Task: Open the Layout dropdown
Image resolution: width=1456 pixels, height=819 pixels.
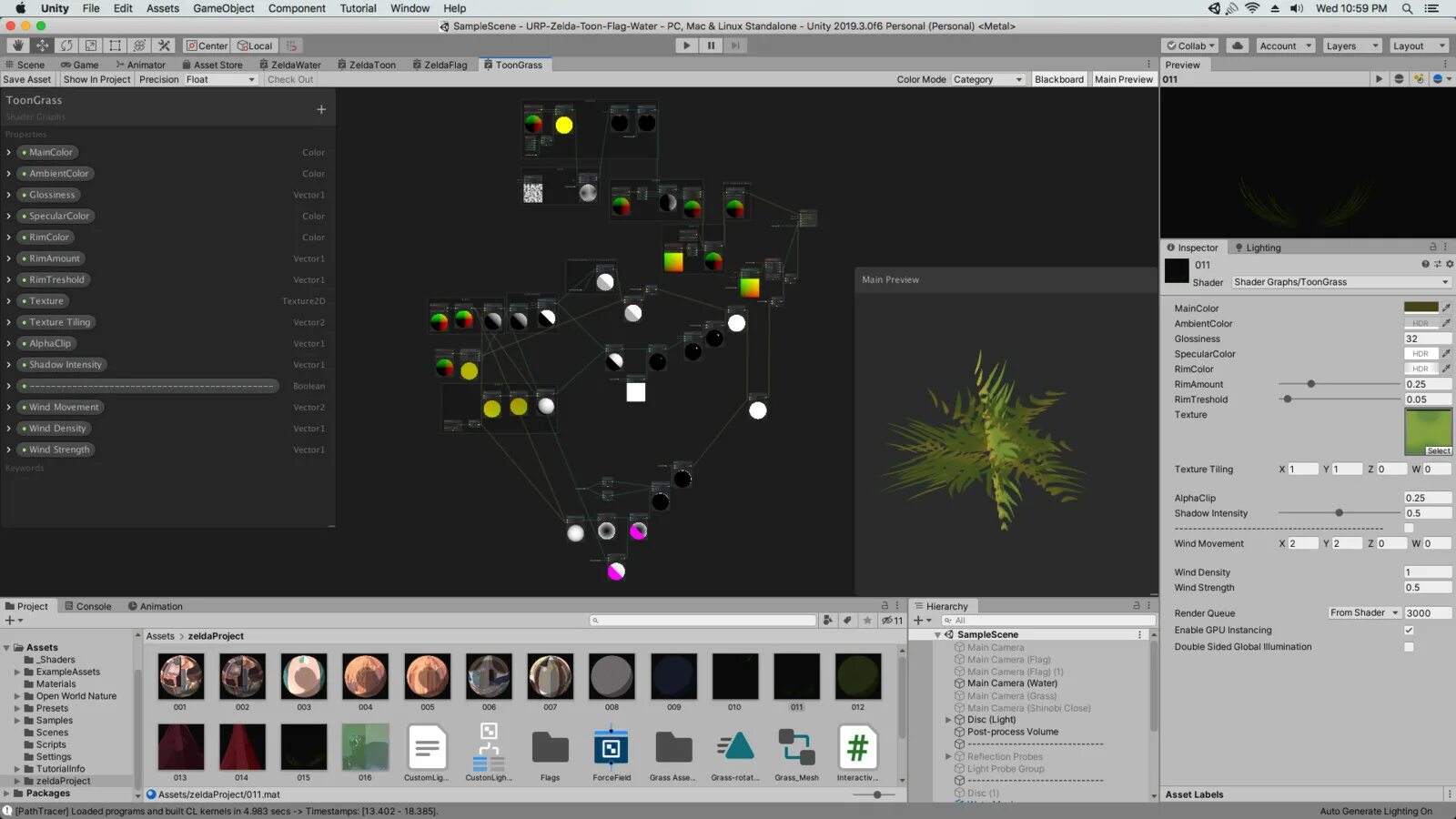Action: click(1419, 45)
